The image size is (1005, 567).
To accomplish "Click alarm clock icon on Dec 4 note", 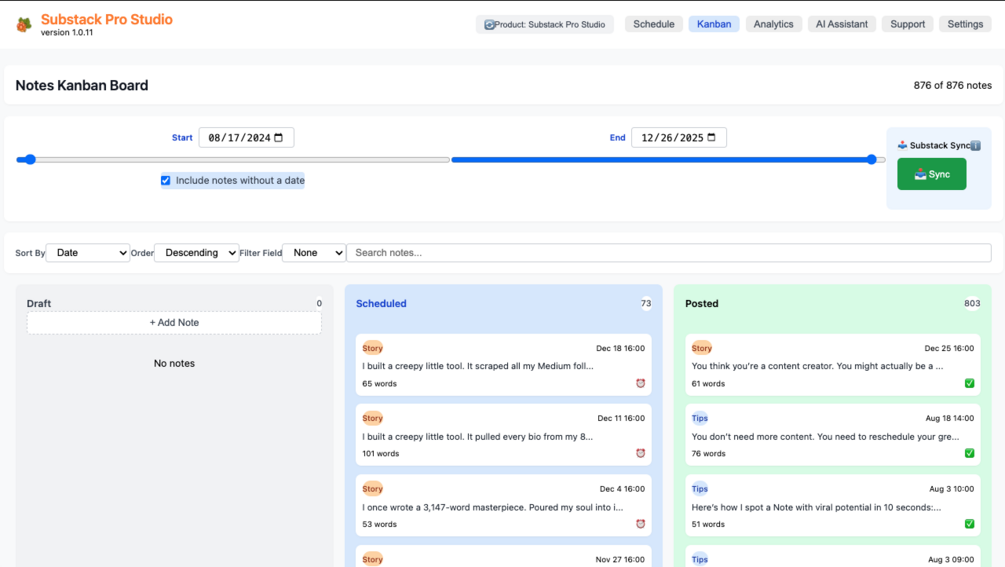I will point(640,523).
